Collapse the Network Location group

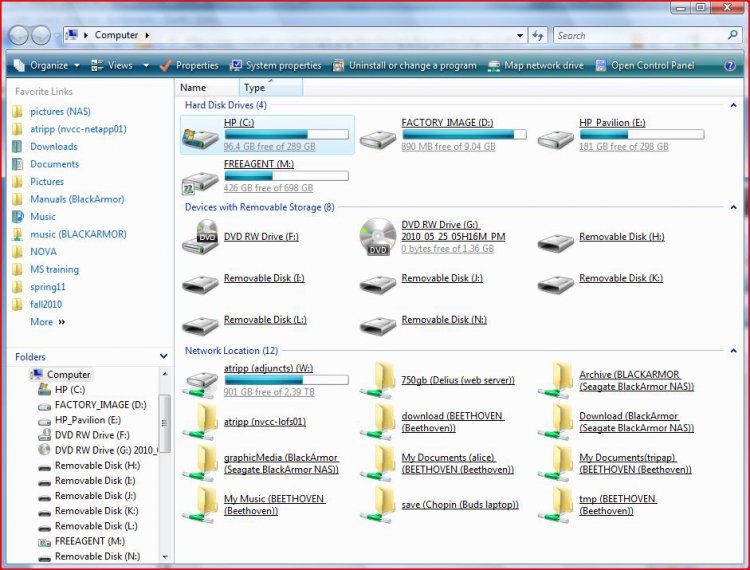(733, 351)
